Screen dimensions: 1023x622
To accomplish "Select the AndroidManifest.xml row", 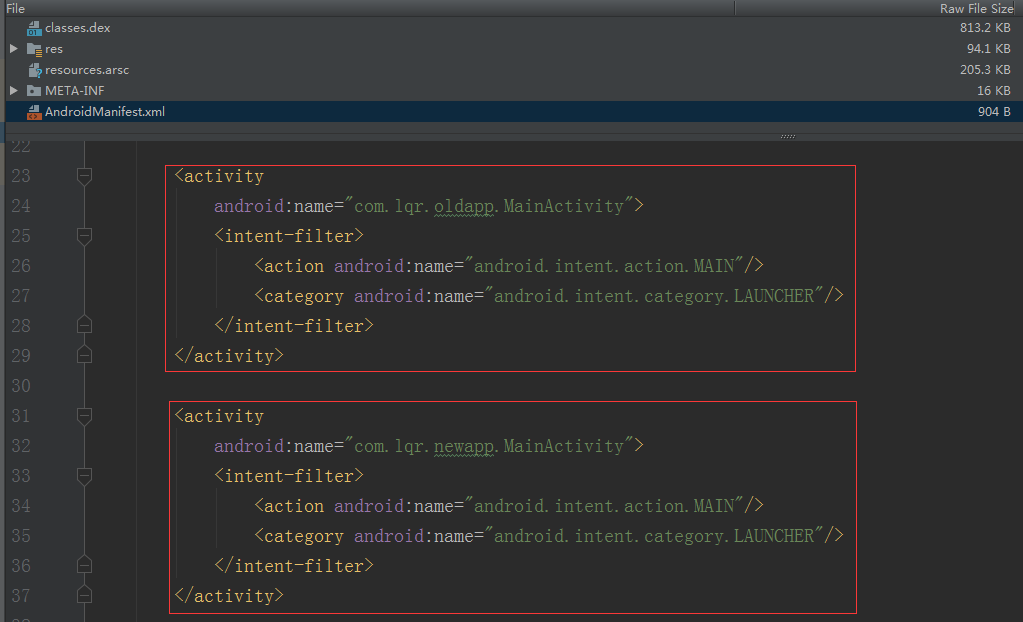I will (512, 112).
